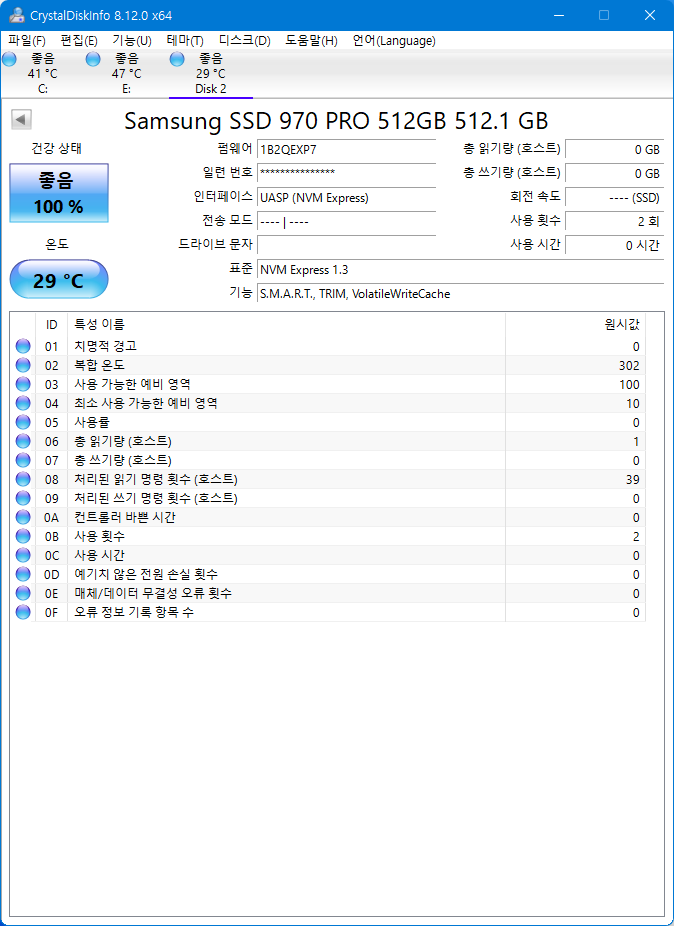
Task: Open the 디스크(D) menu
Action: [245, 41]
